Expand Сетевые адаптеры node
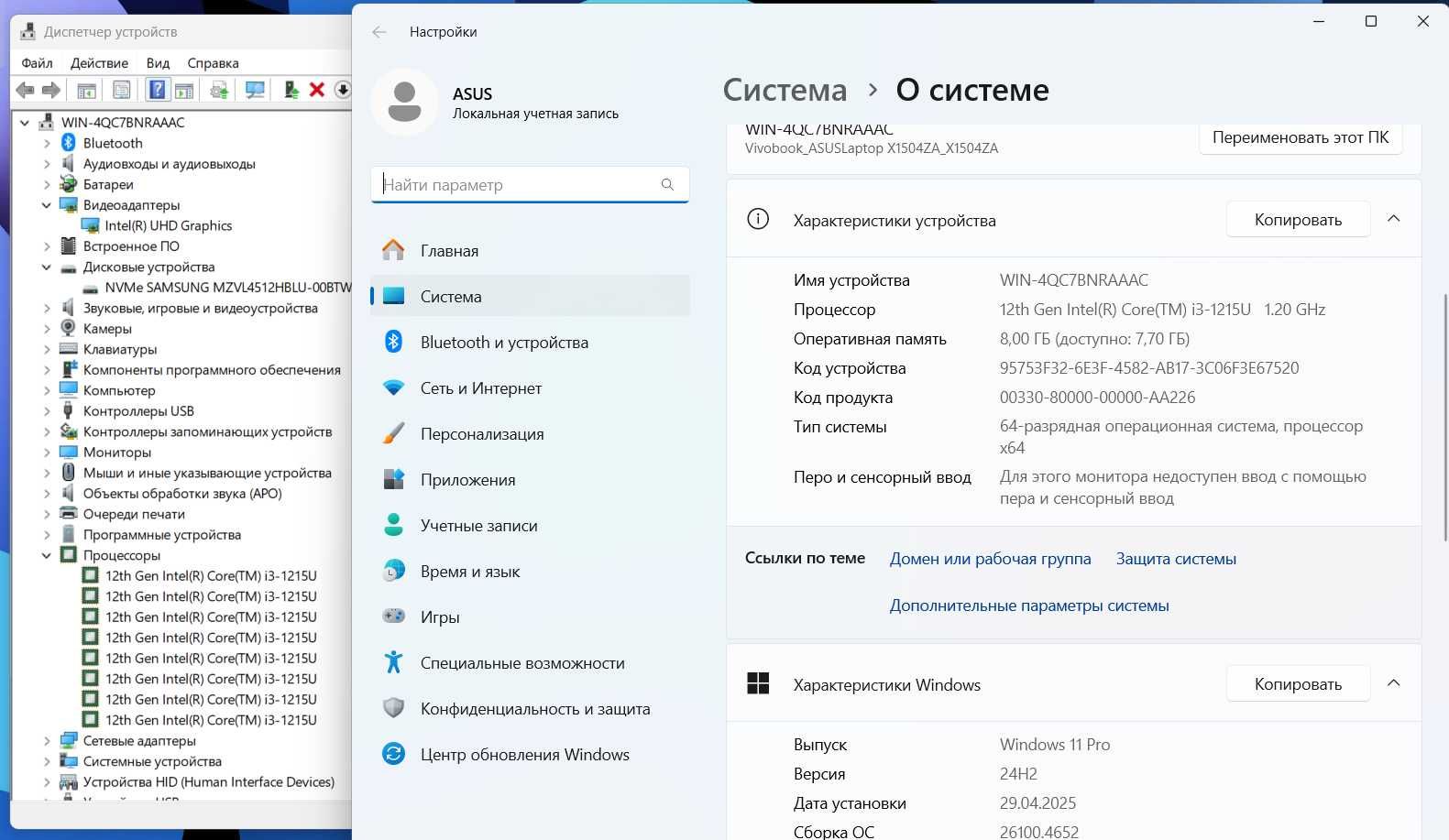The width and height of the screenshot is (1449, 840). pos(47,741)
